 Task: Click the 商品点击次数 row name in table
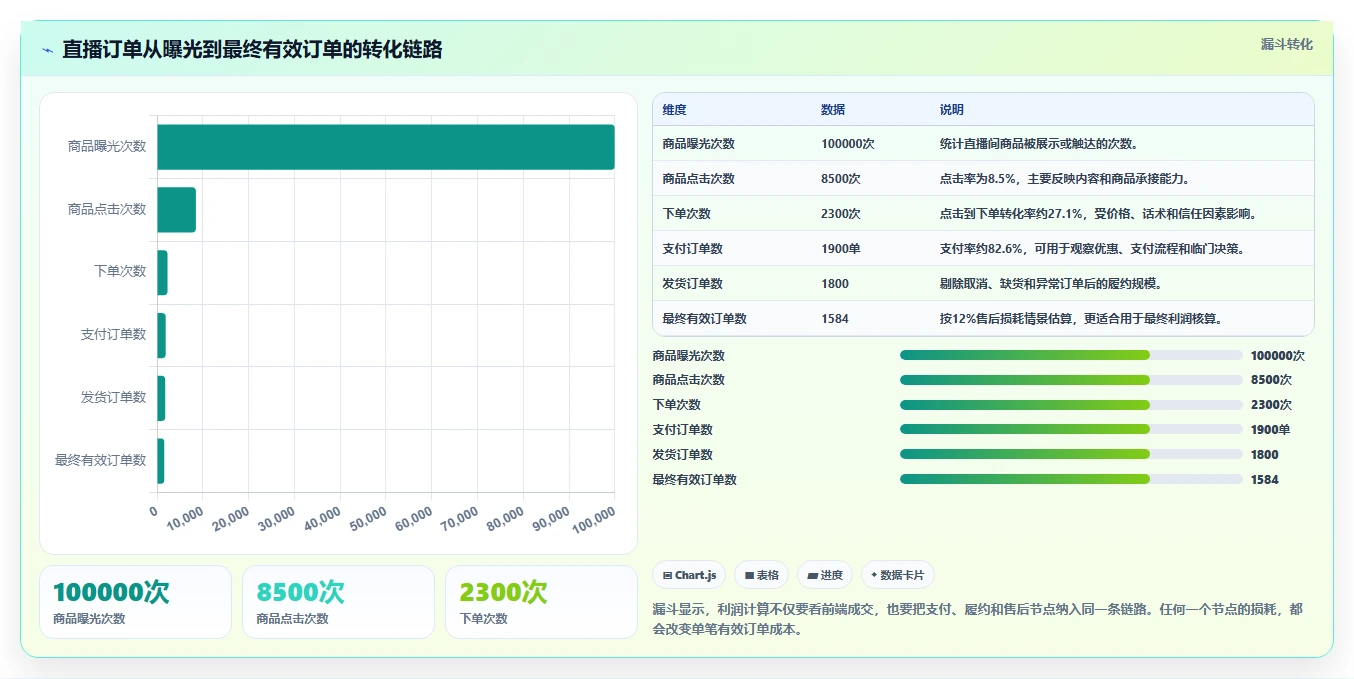click(698, 179)
